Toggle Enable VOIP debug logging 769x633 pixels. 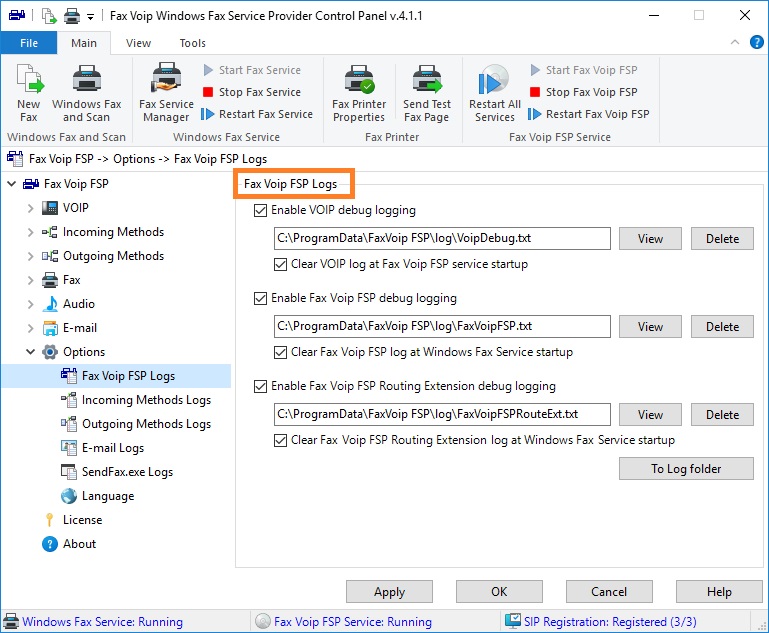pyautogui.click(x=260, y=210)
